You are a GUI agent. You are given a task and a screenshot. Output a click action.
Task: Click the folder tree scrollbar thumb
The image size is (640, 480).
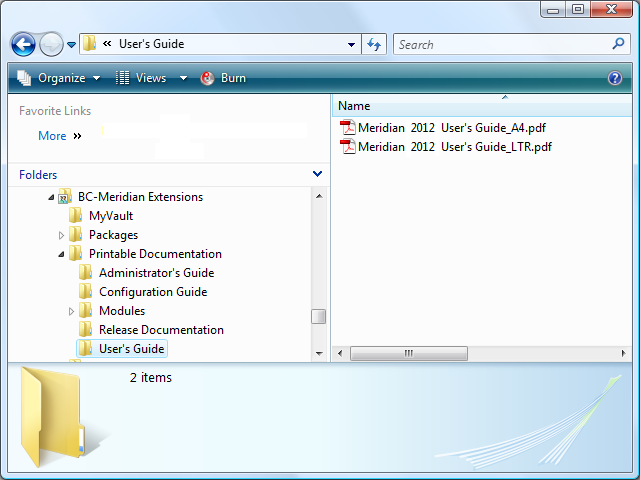pos(318,316)
